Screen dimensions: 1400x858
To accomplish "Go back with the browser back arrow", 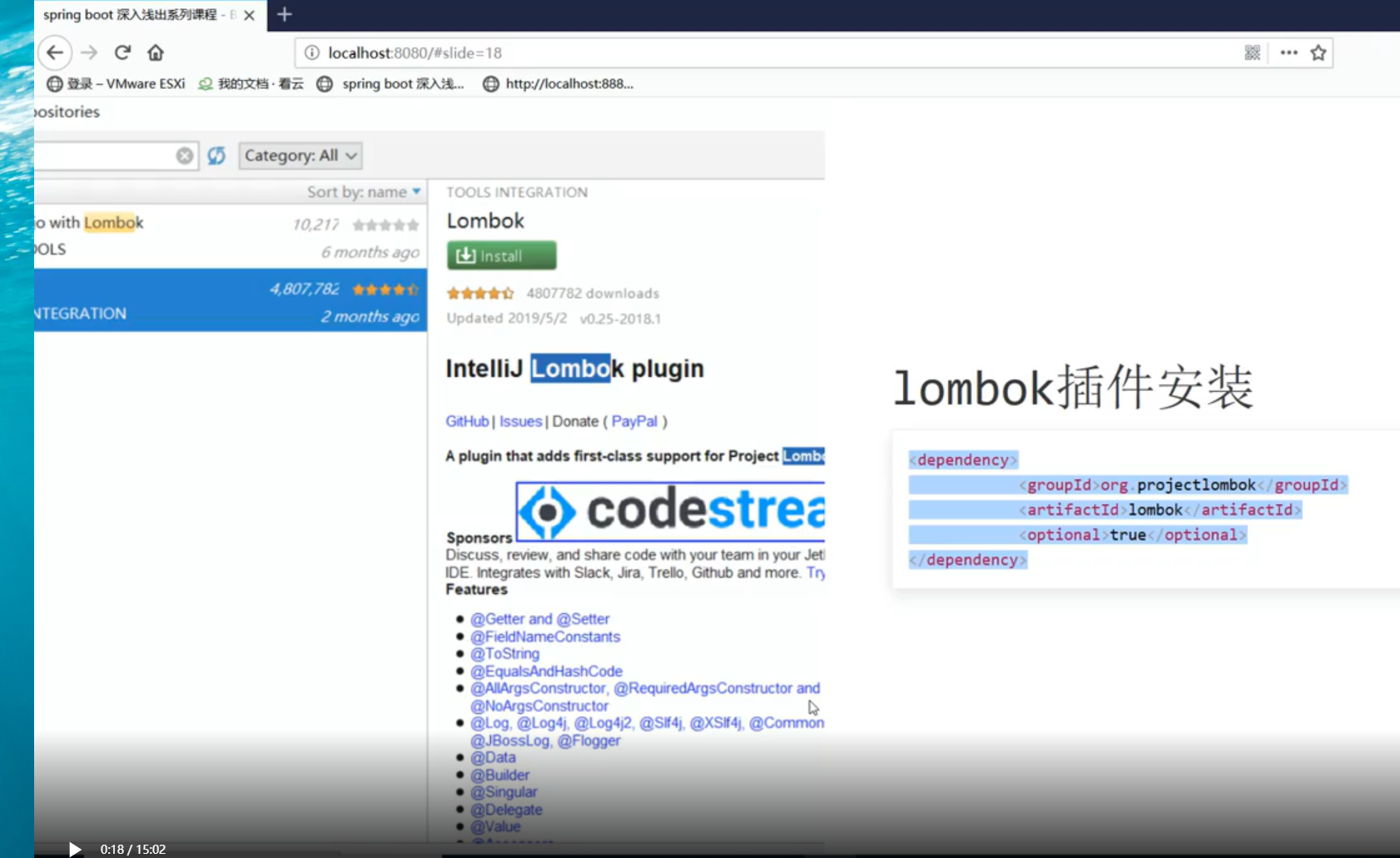I will 55,52.
